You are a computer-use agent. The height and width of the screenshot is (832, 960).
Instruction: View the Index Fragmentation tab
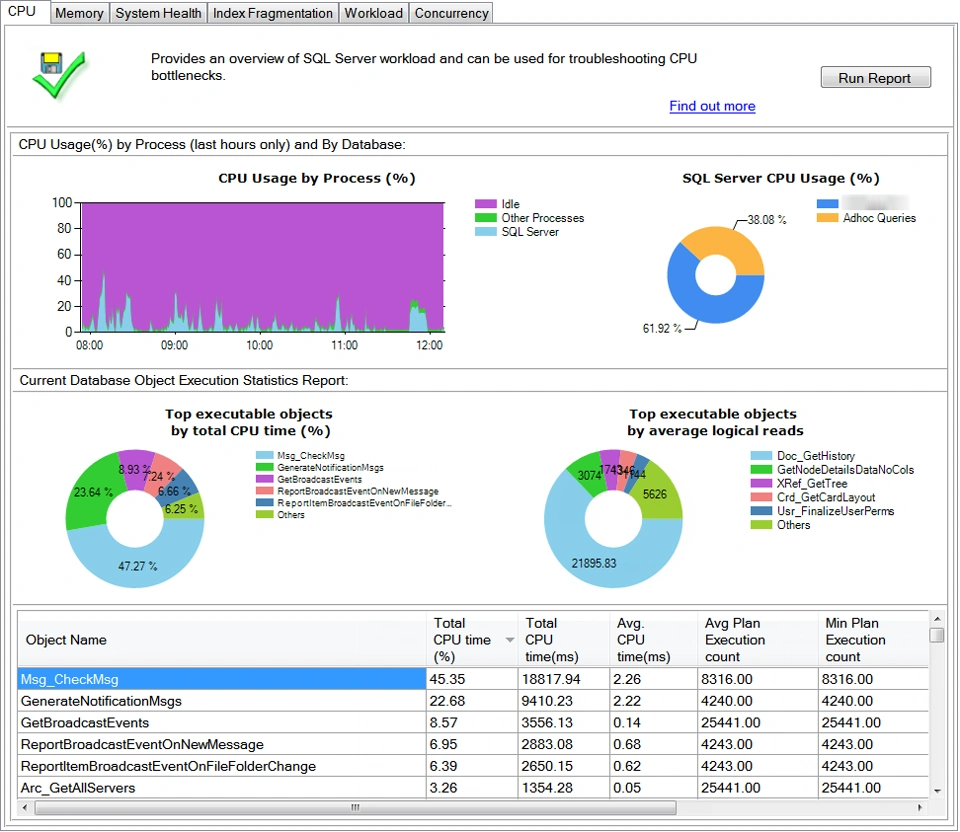pyautogui.click(x=272, y=13)
